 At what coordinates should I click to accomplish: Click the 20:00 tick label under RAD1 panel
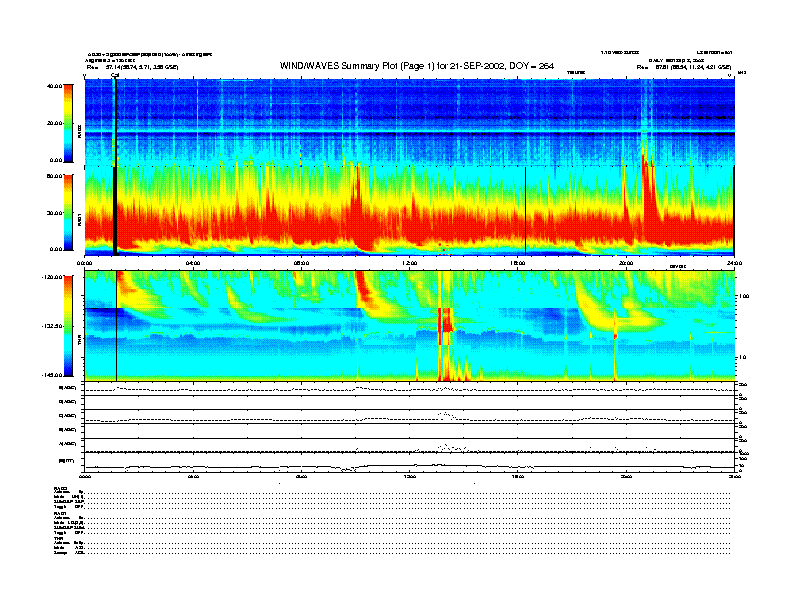(626, 263)
